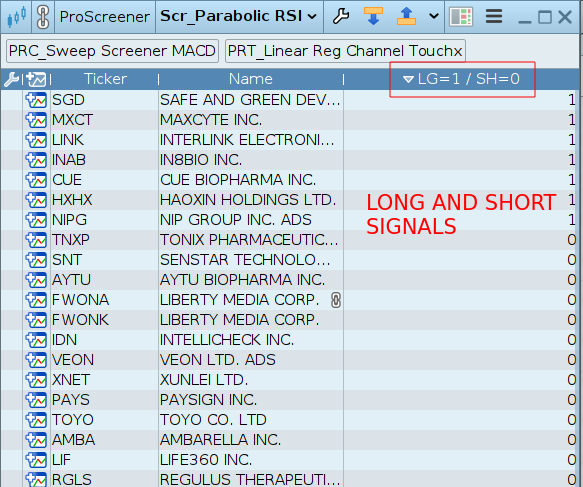Open the hamburger menu icon

click(494, 16)
